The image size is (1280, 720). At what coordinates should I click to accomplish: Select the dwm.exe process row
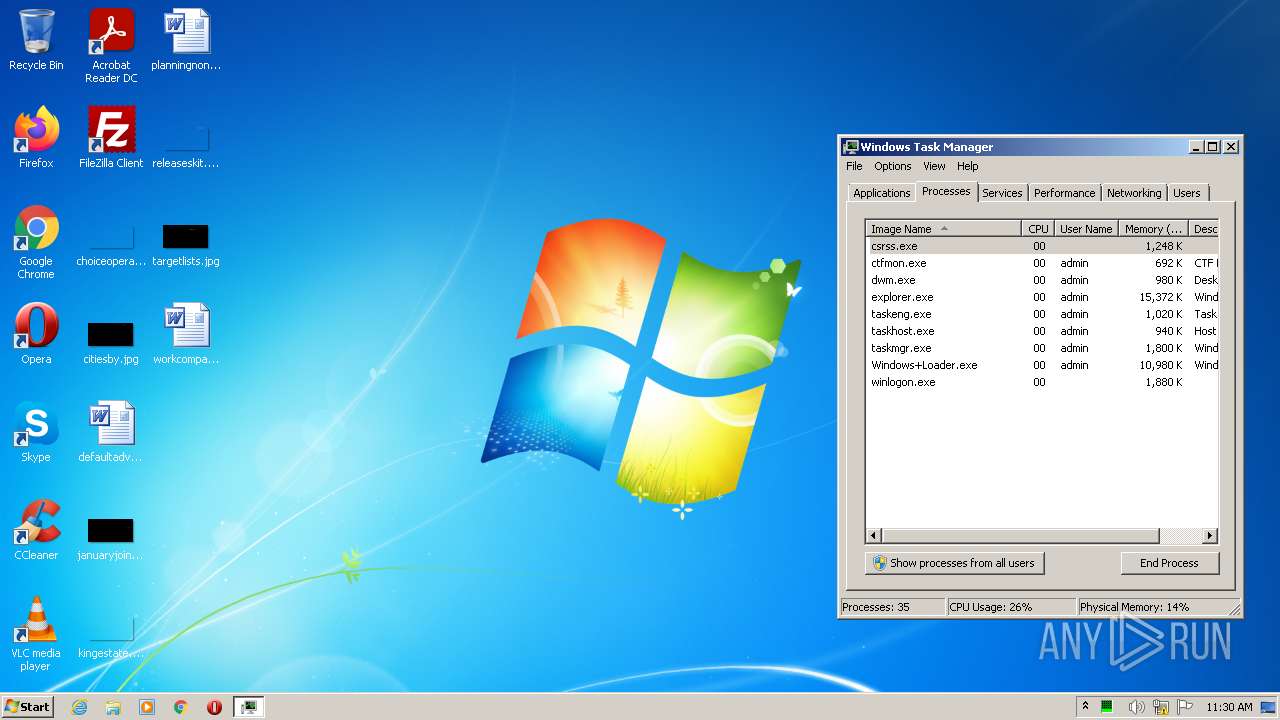tap(1042, 280)
